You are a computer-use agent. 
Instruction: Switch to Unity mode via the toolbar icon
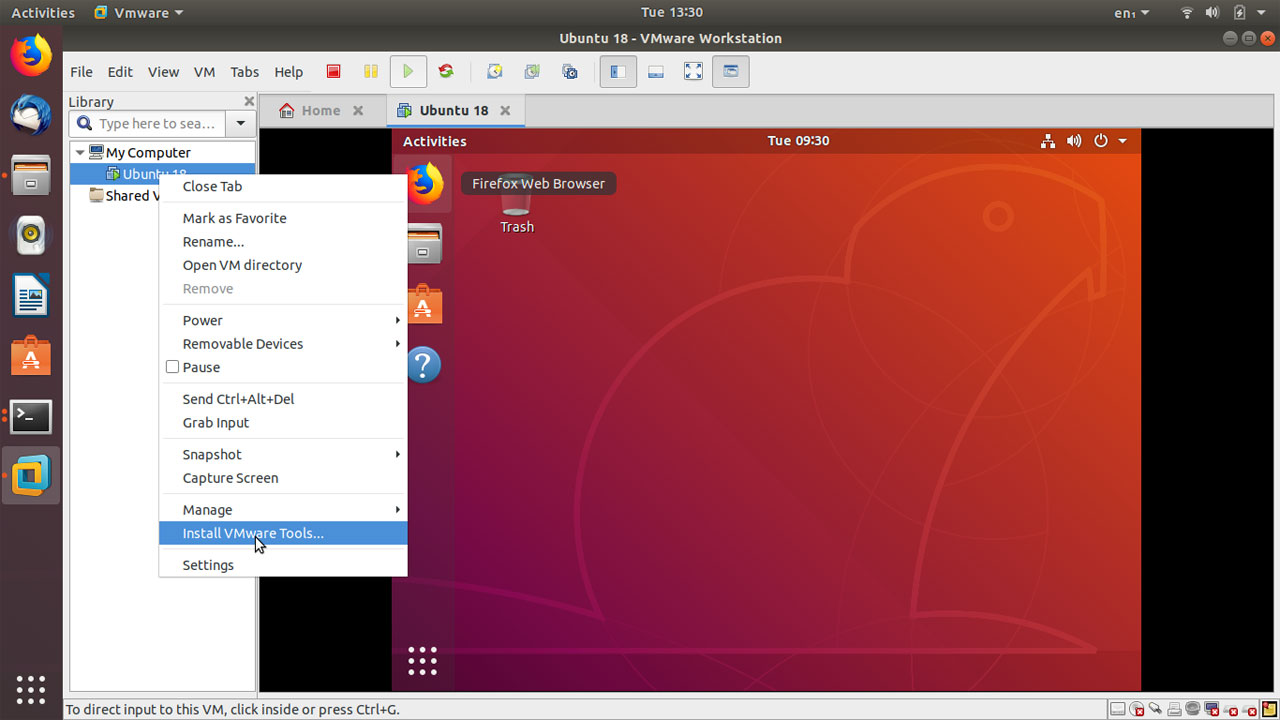(731, 71)
